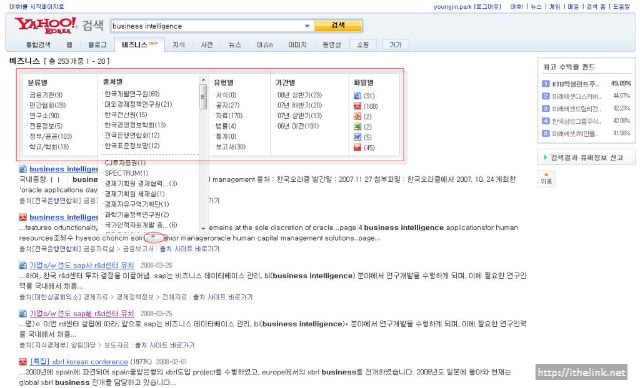Click rank 1 badge in top fund list
Viewport: 640px width, 388px height.
click(x=546, y=84)
